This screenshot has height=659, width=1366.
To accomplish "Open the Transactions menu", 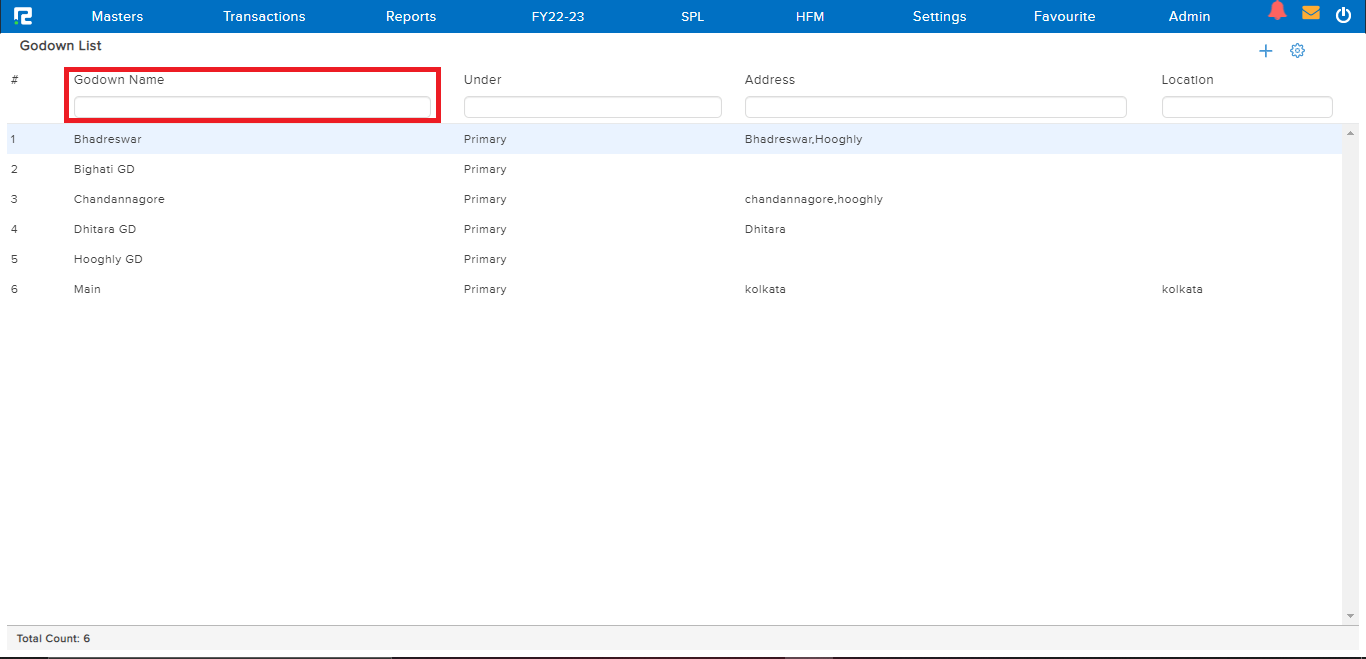I will (x=264, y=16).
